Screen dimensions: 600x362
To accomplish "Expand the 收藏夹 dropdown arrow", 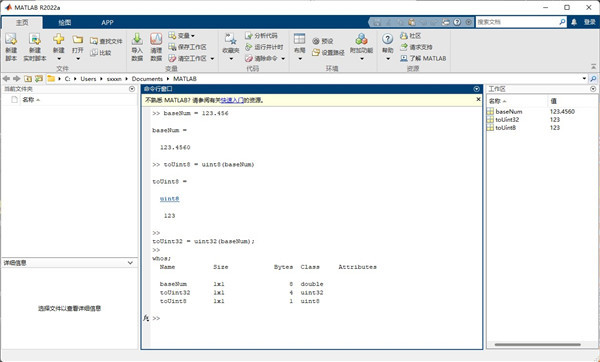I will click(231, 59).
